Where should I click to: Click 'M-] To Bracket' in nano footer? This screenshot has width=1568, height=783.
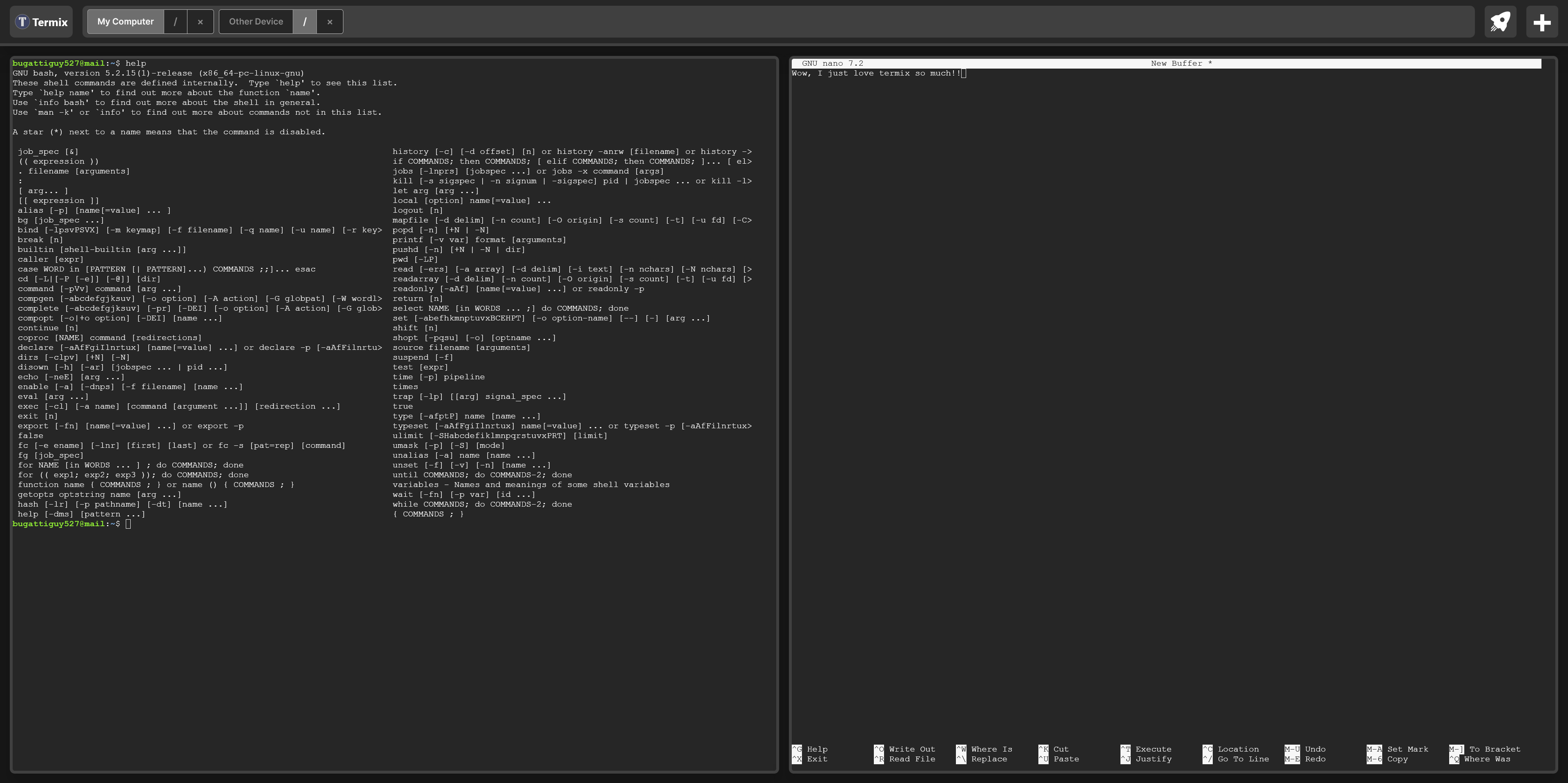tap(1485, 749)
